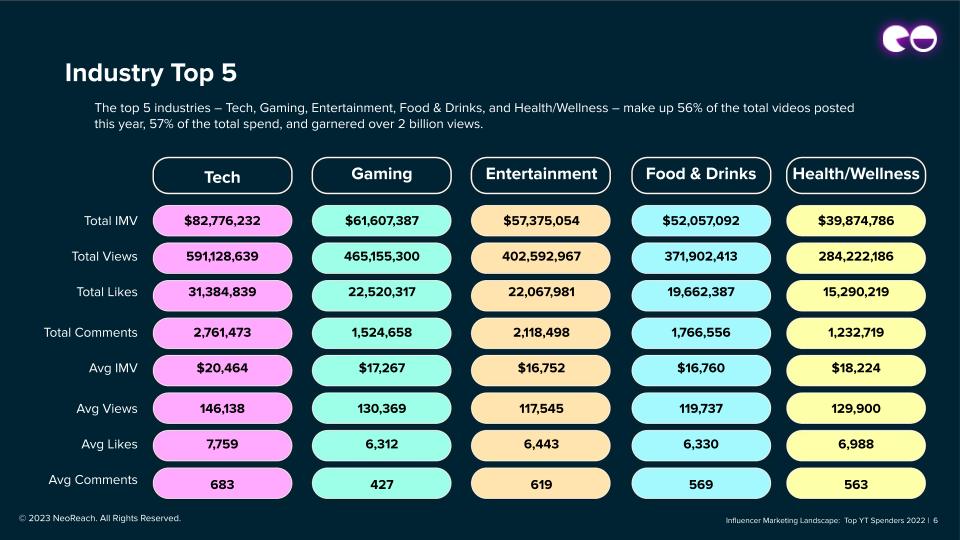This screenshot has height=540, width=960.
Task: Click Tech Avg Views 146,138 pill
Action: pyautogui.click(x=222, y=408)
